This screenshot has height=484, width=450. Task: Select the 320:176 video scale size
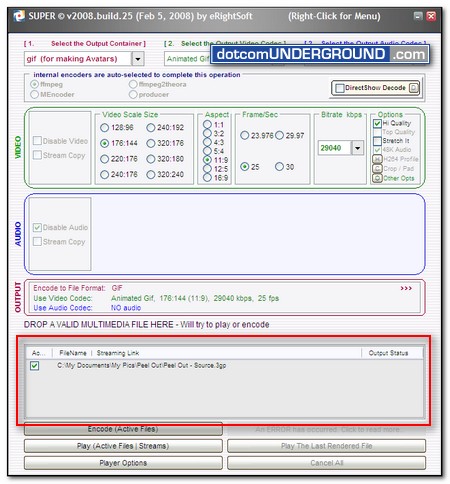(151, 143)
